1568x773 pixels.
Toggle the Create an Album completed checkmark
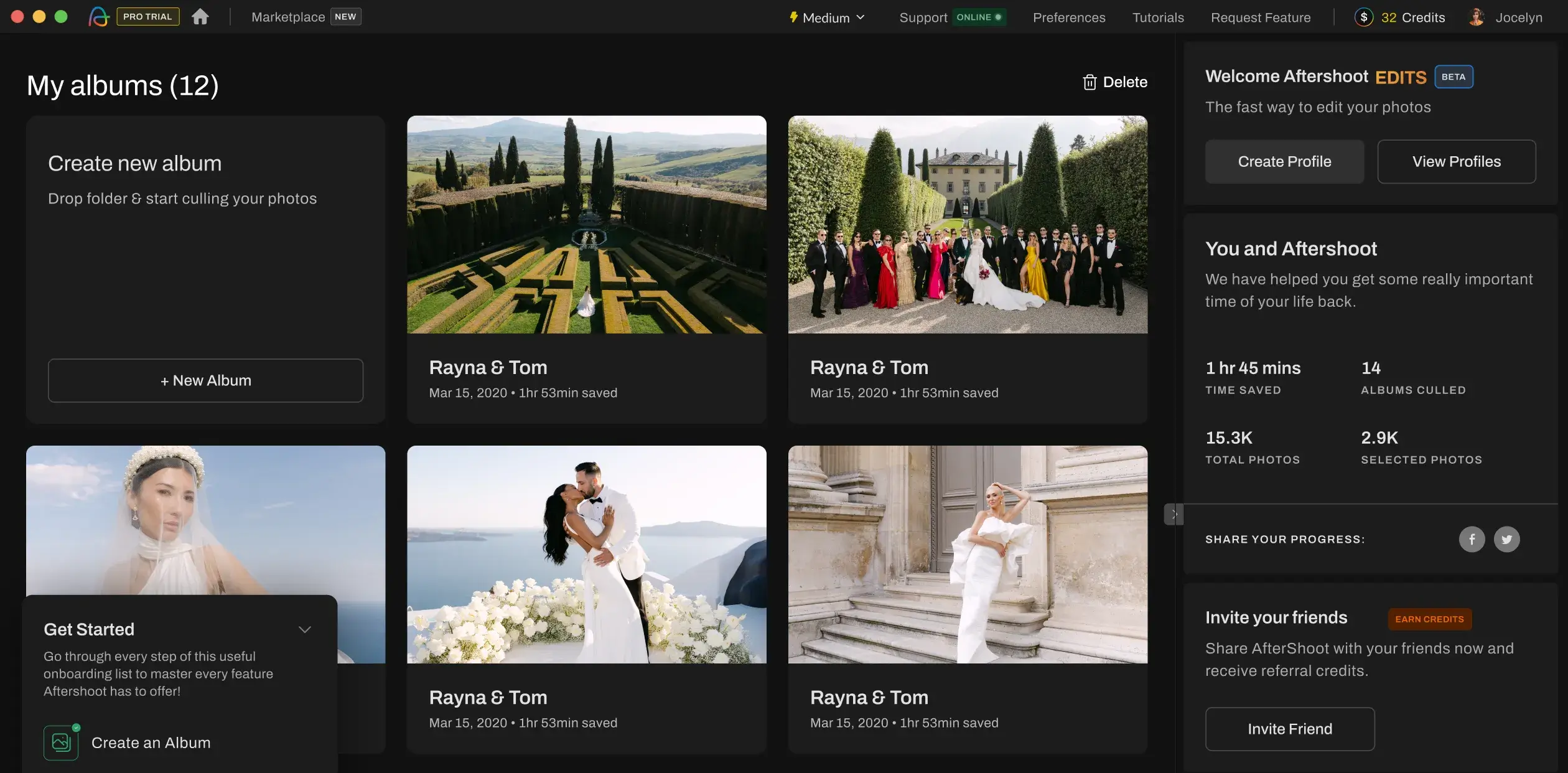(x=76, y=726)
